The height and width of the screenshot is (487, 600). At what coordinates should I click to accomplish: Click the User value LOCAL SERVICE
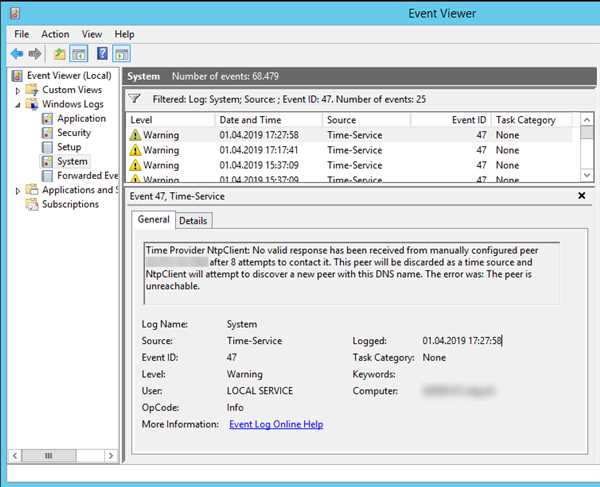coord(260,391)
